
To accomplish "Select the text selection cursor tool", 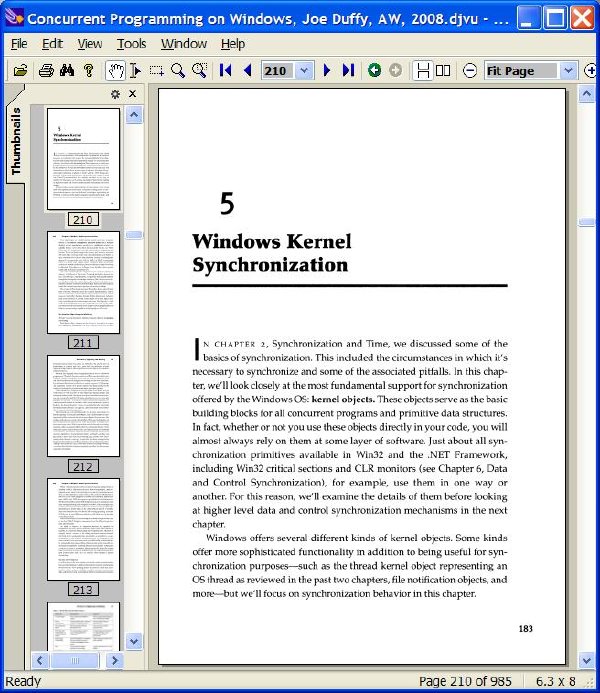I will coord(136,71).
